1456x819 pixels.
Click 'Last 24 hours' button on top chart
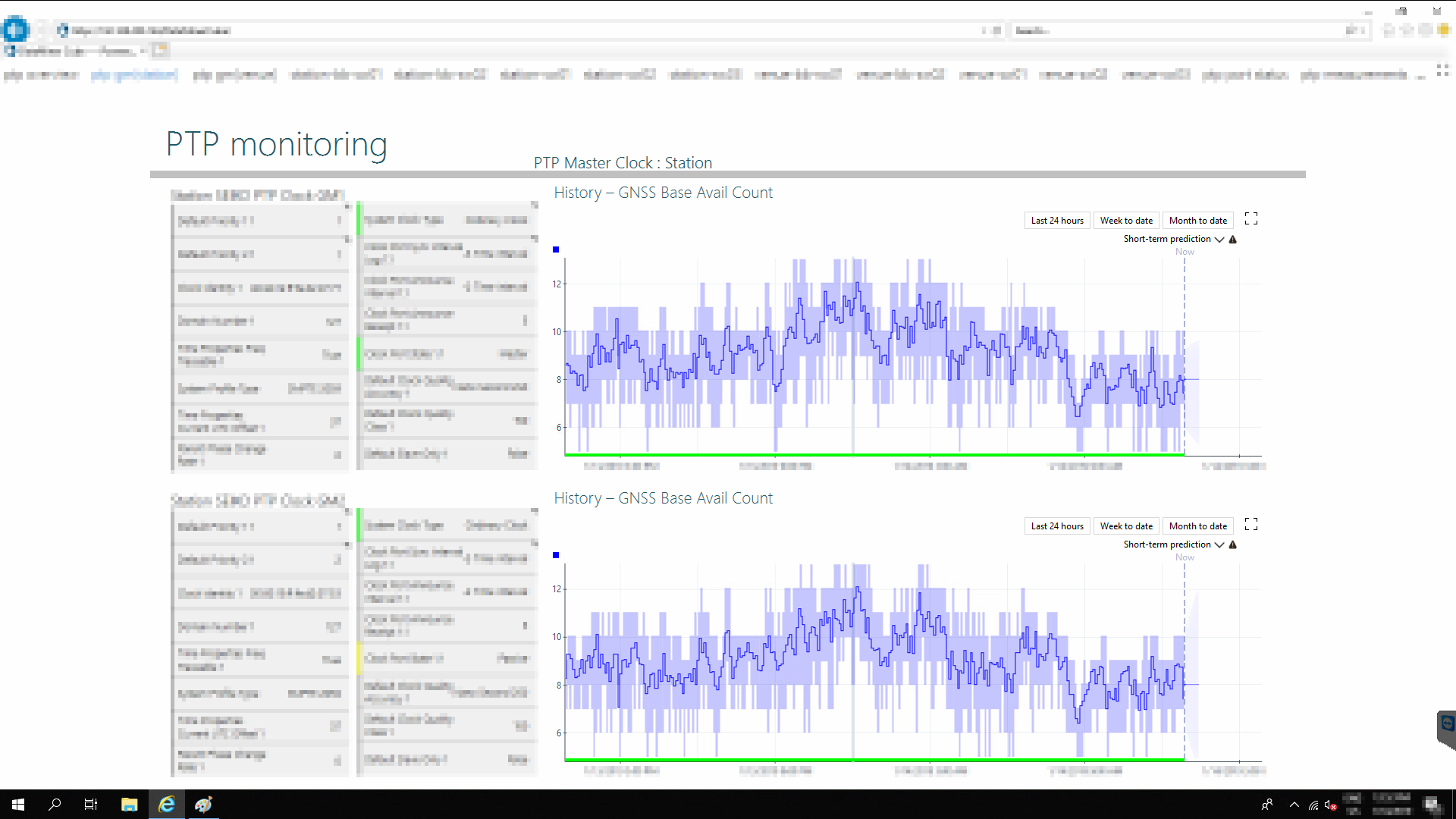(x=1056, y=220)
